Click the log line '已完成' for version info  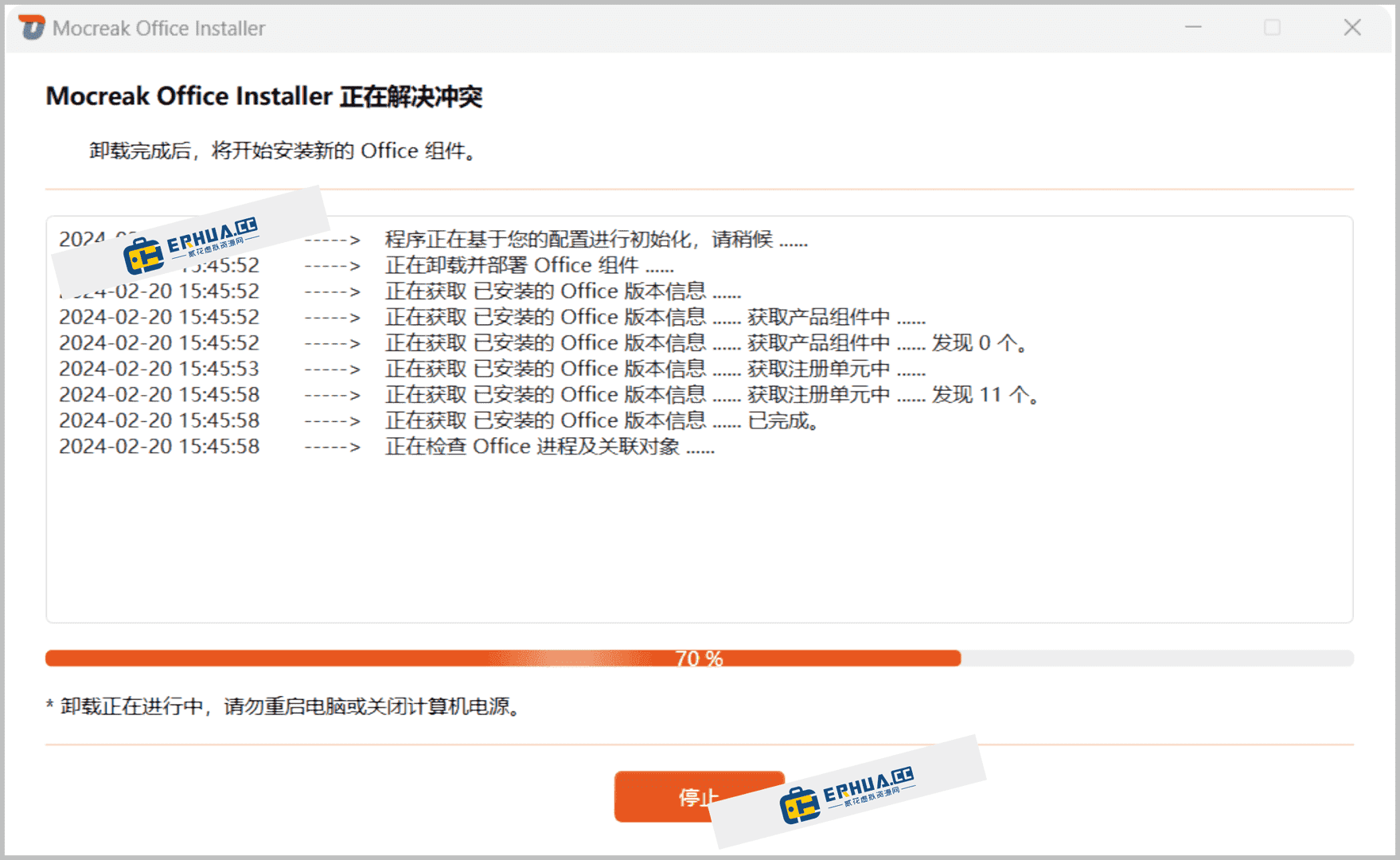tap(601, 420)
